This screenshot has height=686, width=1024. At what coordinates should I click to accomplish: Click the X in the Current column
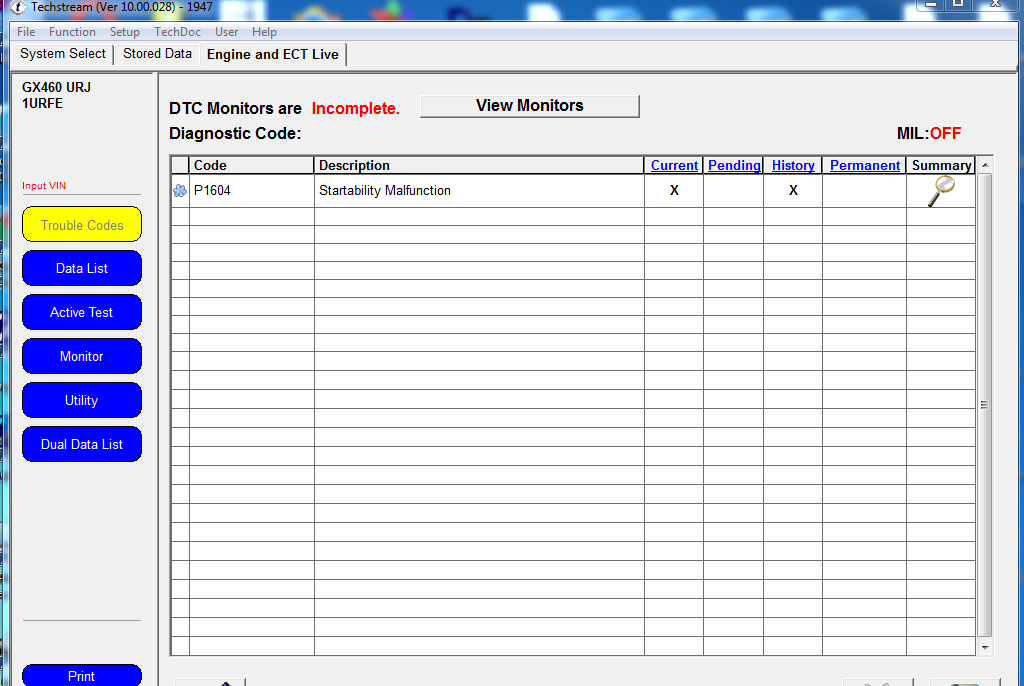click(x=674, y=191)
